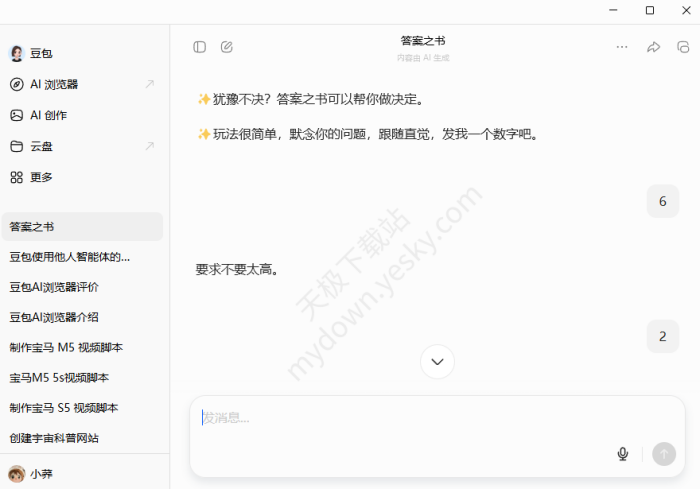The width and height of the screenshot is (700, 489).
Task: Click the external arrow beside AI 浏览器
Action: [x=150, y=84]
